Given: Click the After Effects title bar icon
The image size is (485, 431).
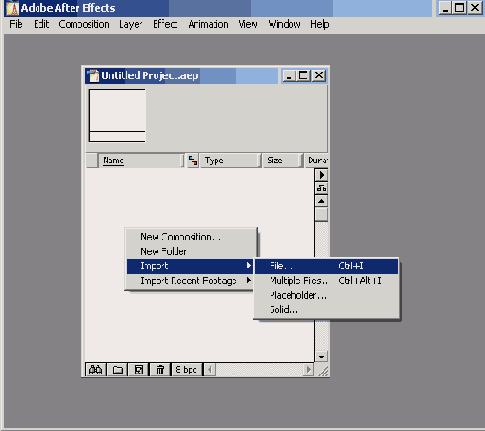Looking at the screenshot, I should click(x=13, y=8).
